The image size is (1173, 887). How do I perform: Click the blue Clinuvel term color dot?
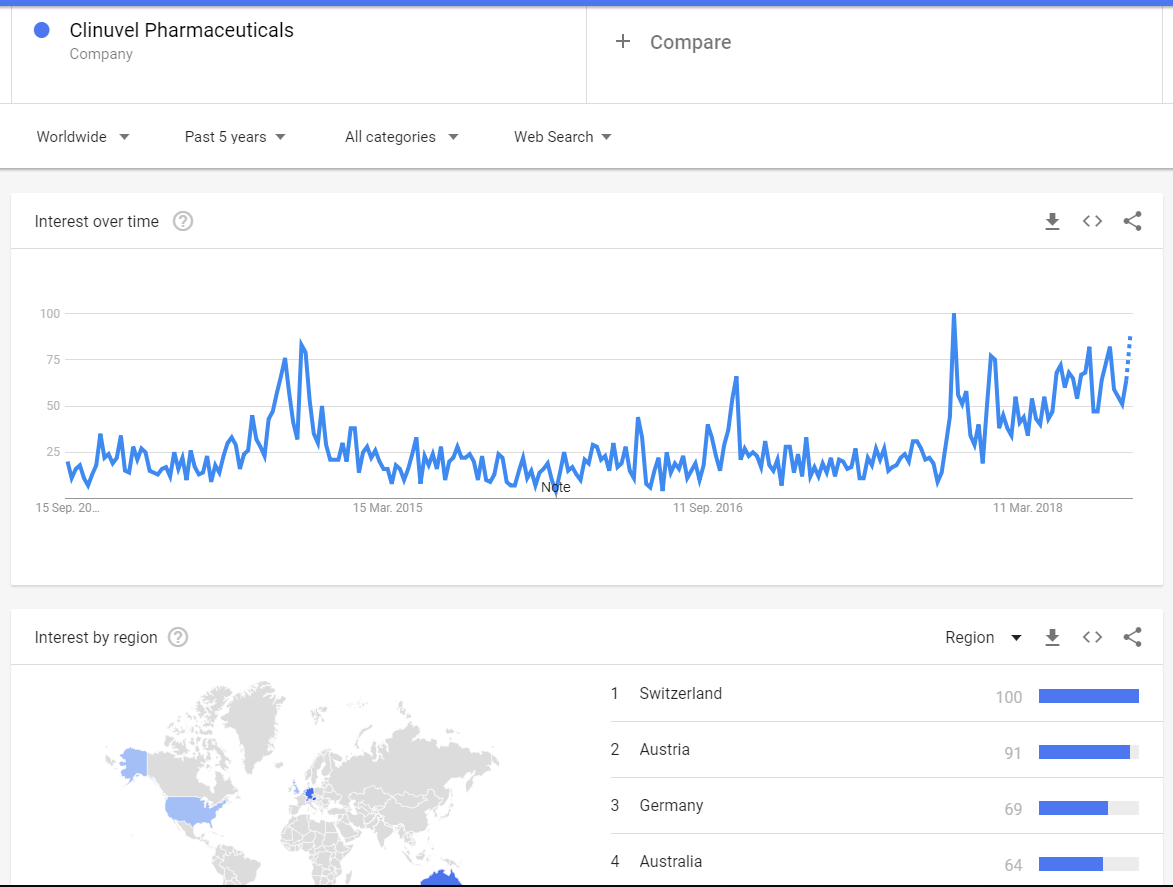(x=42, y=31)
